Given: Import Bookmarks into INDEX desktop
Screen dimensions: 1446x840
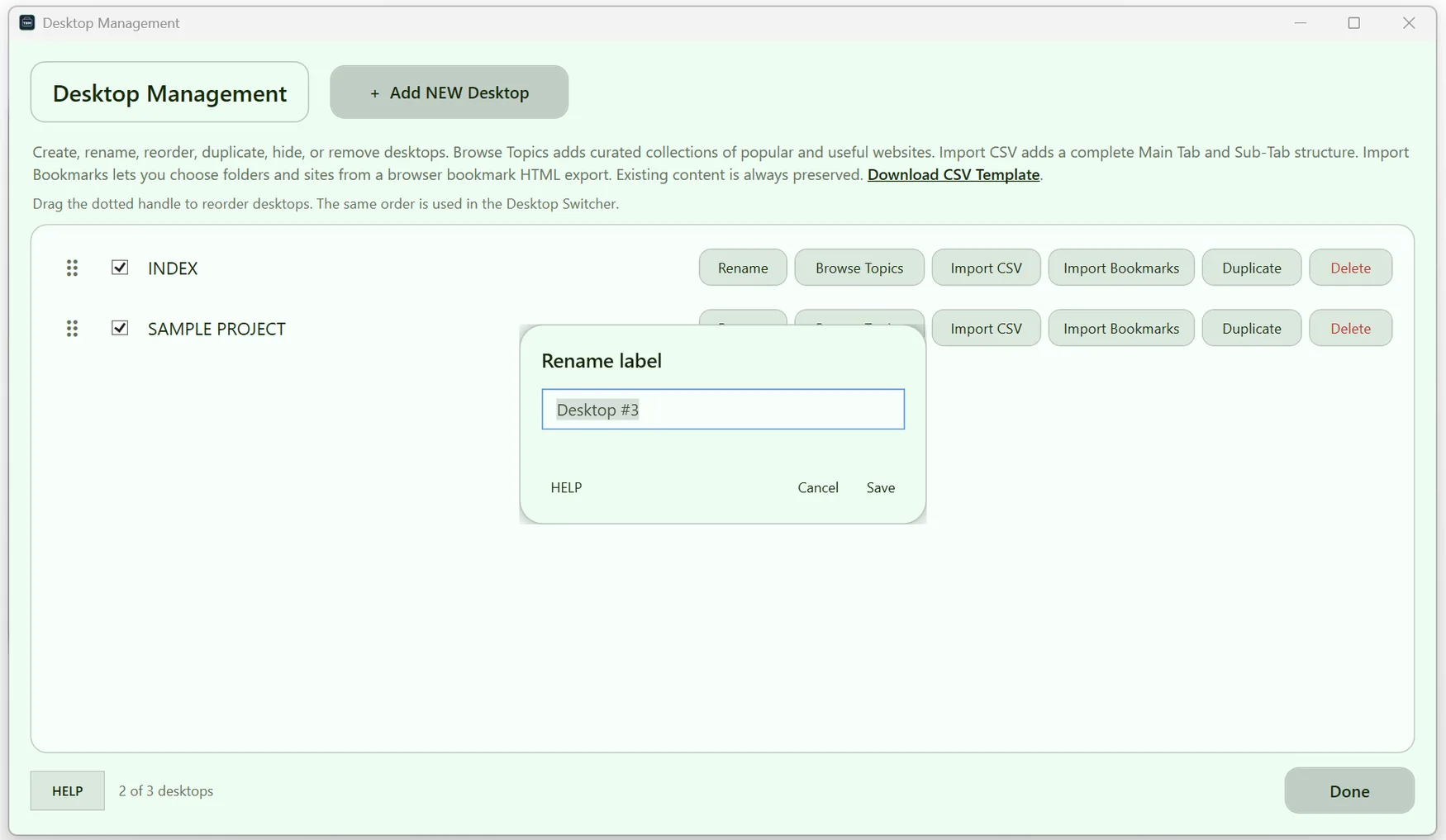Looking at the screenshot, I should click(x=1121, y=268).
